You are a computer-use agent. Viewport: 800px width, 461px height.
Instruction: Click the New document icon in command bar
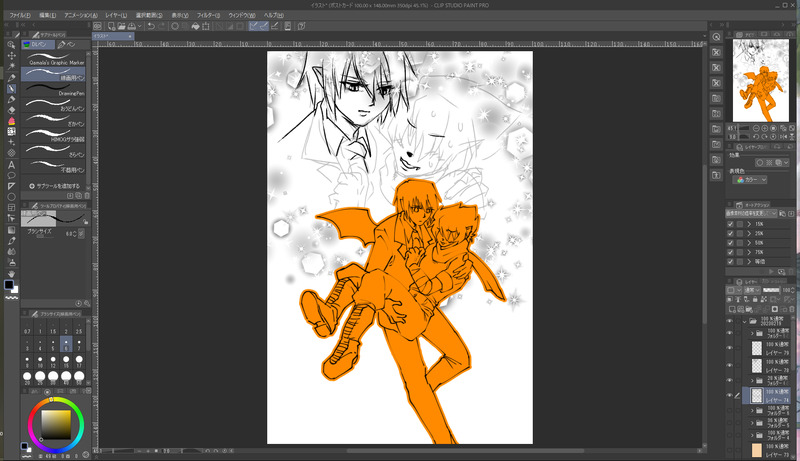pos(111,26)
